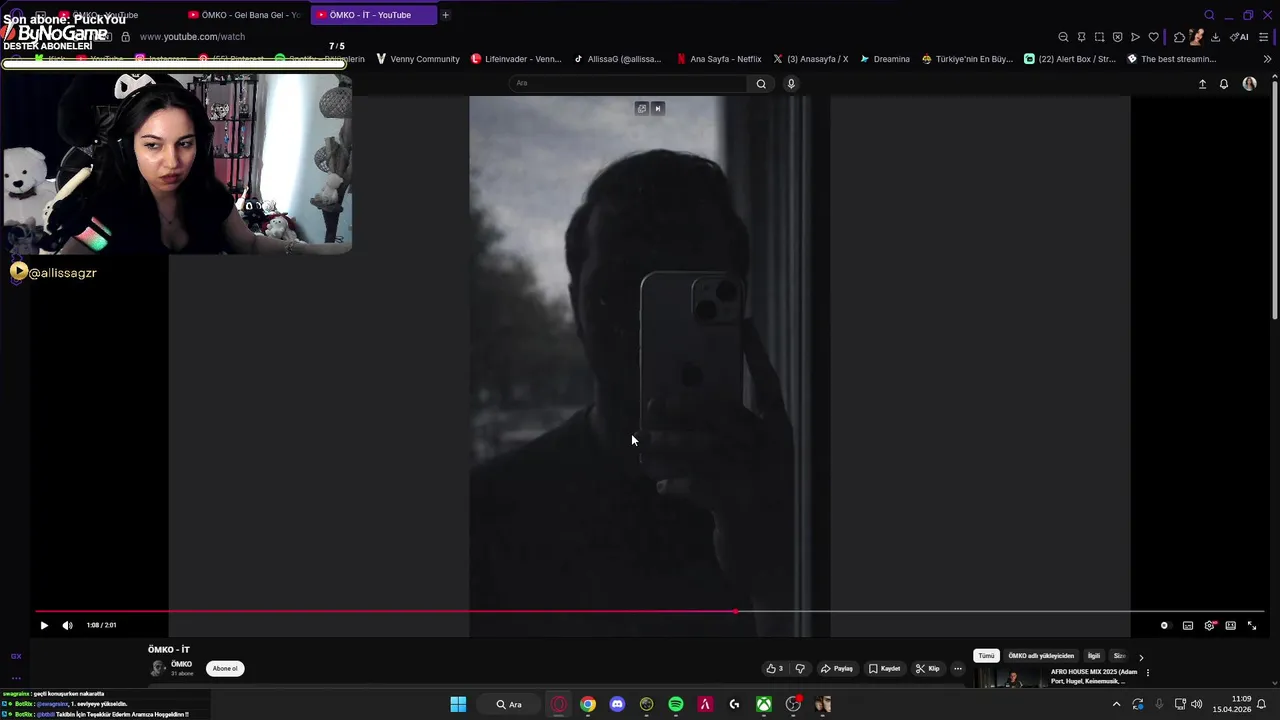Expand bookmarks overflow double chevron
This screenshot has height=720, width=1280.
point(1267,59)
